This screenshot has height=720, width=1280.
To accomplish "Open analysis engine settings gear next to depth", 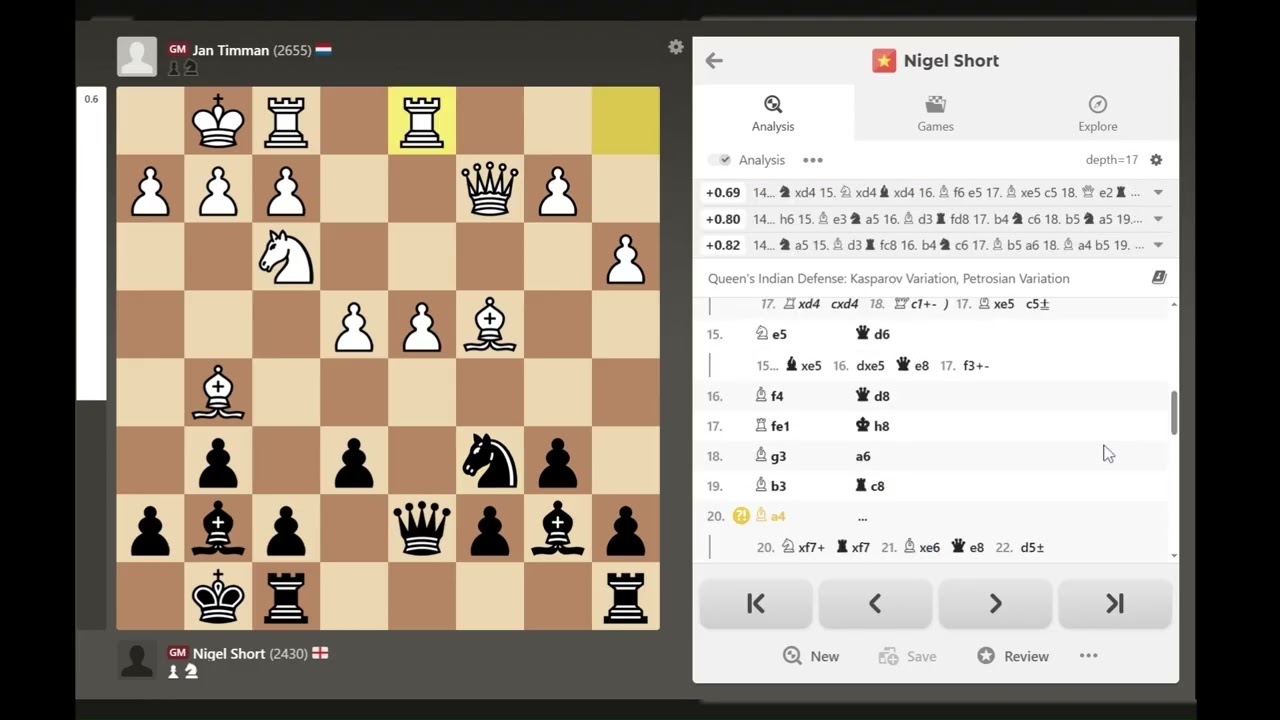I will (1156, 160).
